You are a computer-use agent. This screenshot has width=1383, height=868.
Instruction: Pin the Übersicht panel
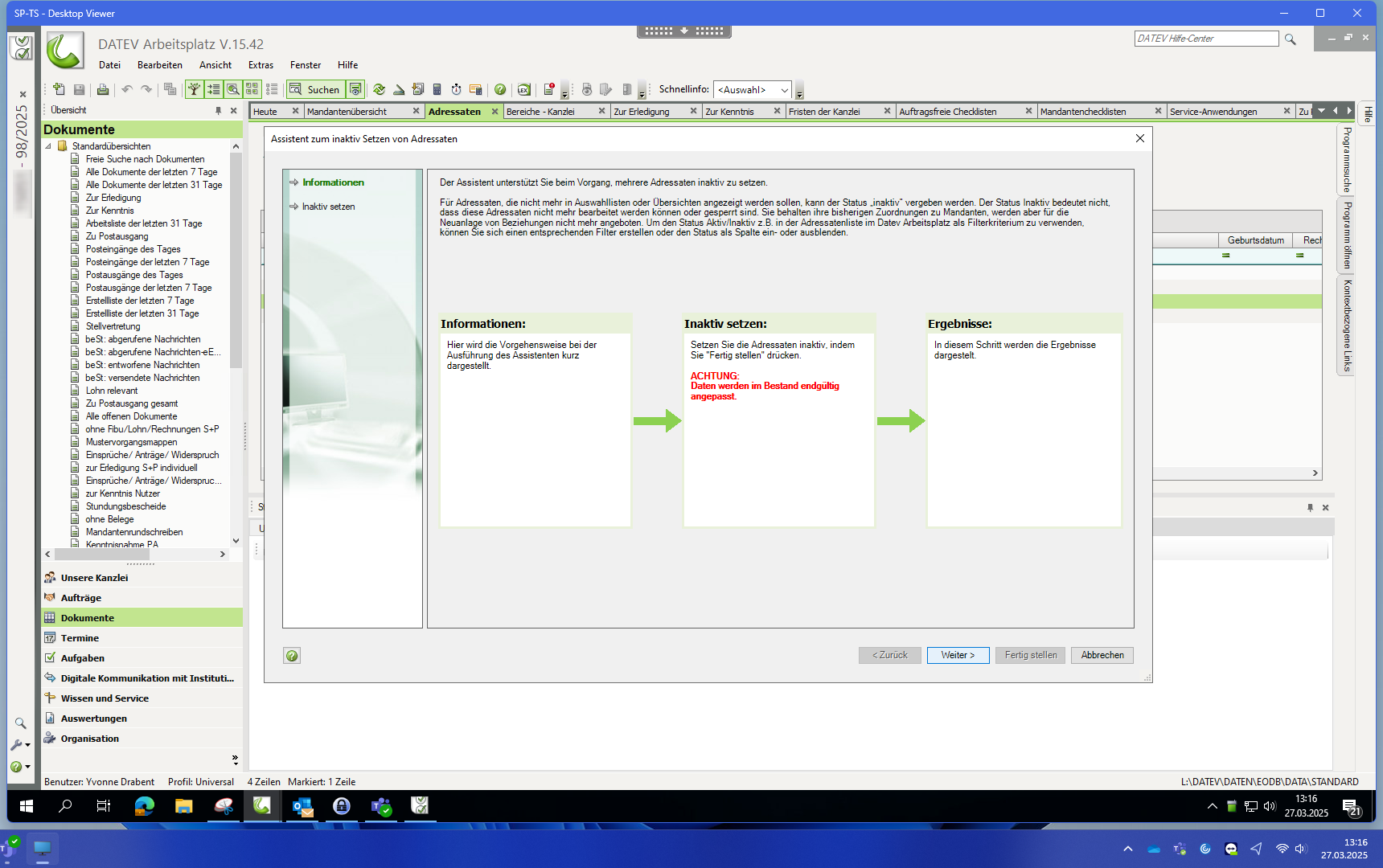pyautogui.click(x=218, y=111)
